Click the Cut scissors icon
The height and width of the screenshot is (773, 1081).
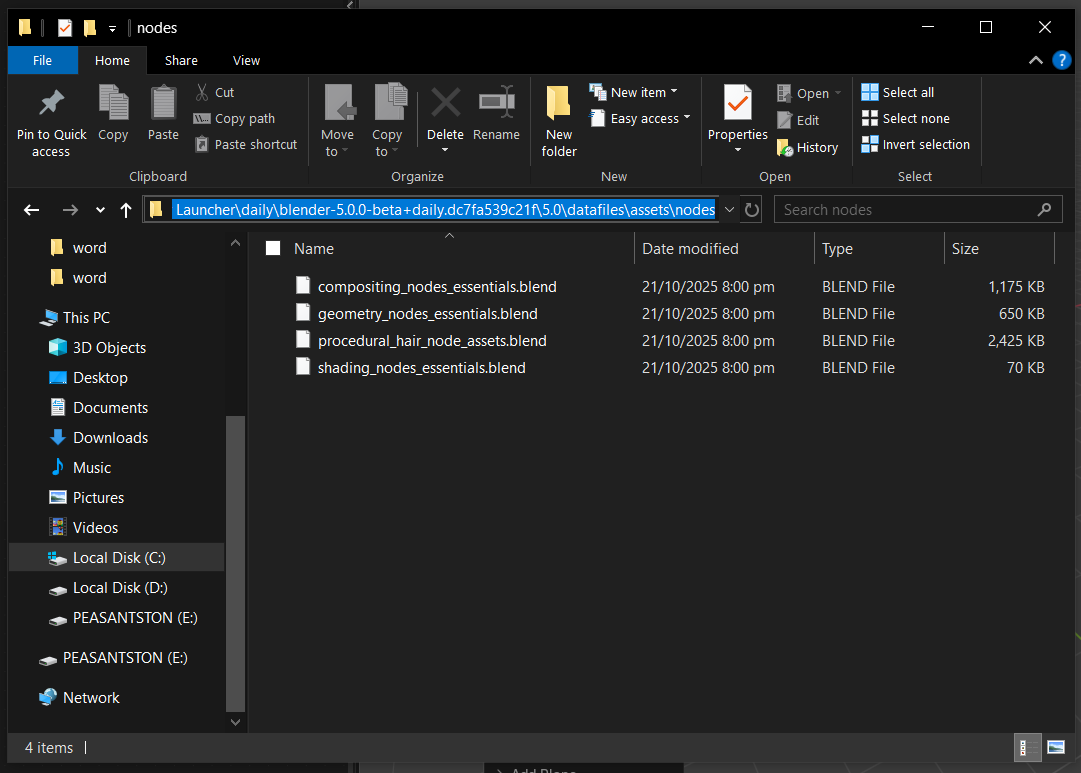click(x=202, y=92)
